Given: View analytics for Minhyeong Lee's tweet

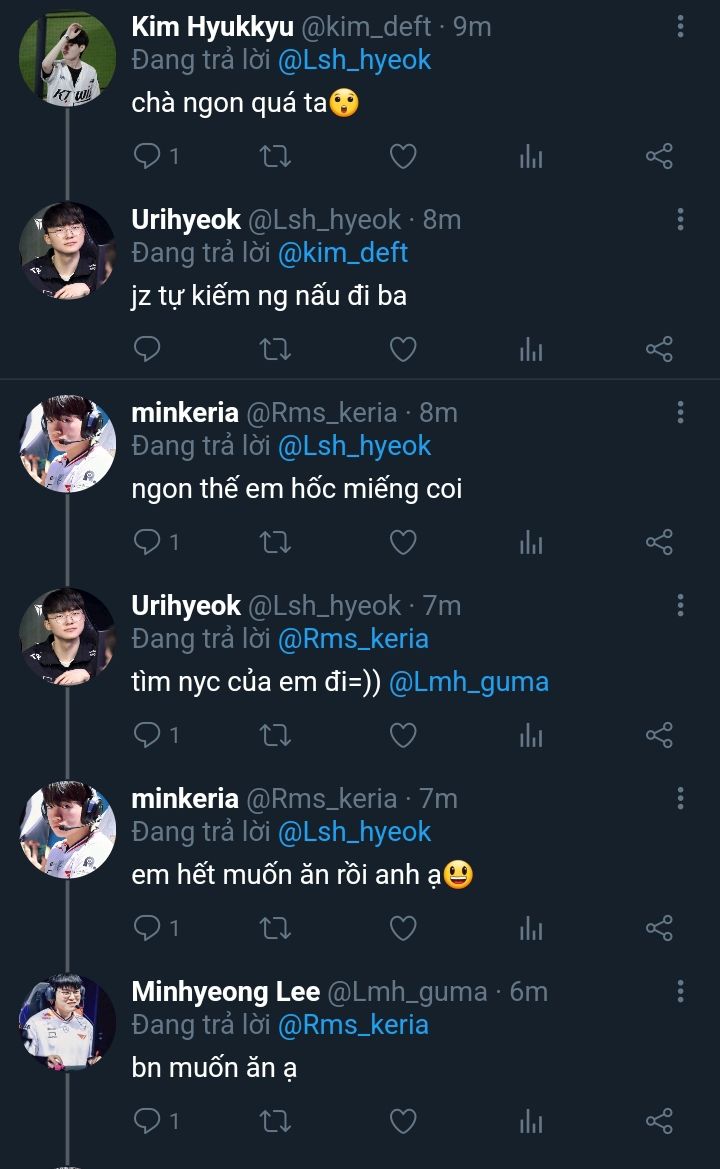Looking at the screenshot, I should pos(531,1121).
